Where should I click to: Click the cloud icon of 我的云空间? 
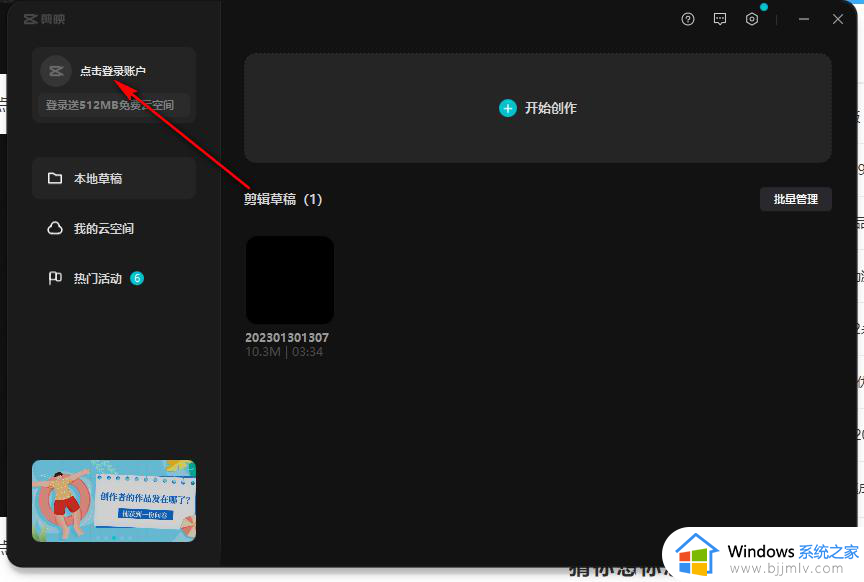point(55,228)
